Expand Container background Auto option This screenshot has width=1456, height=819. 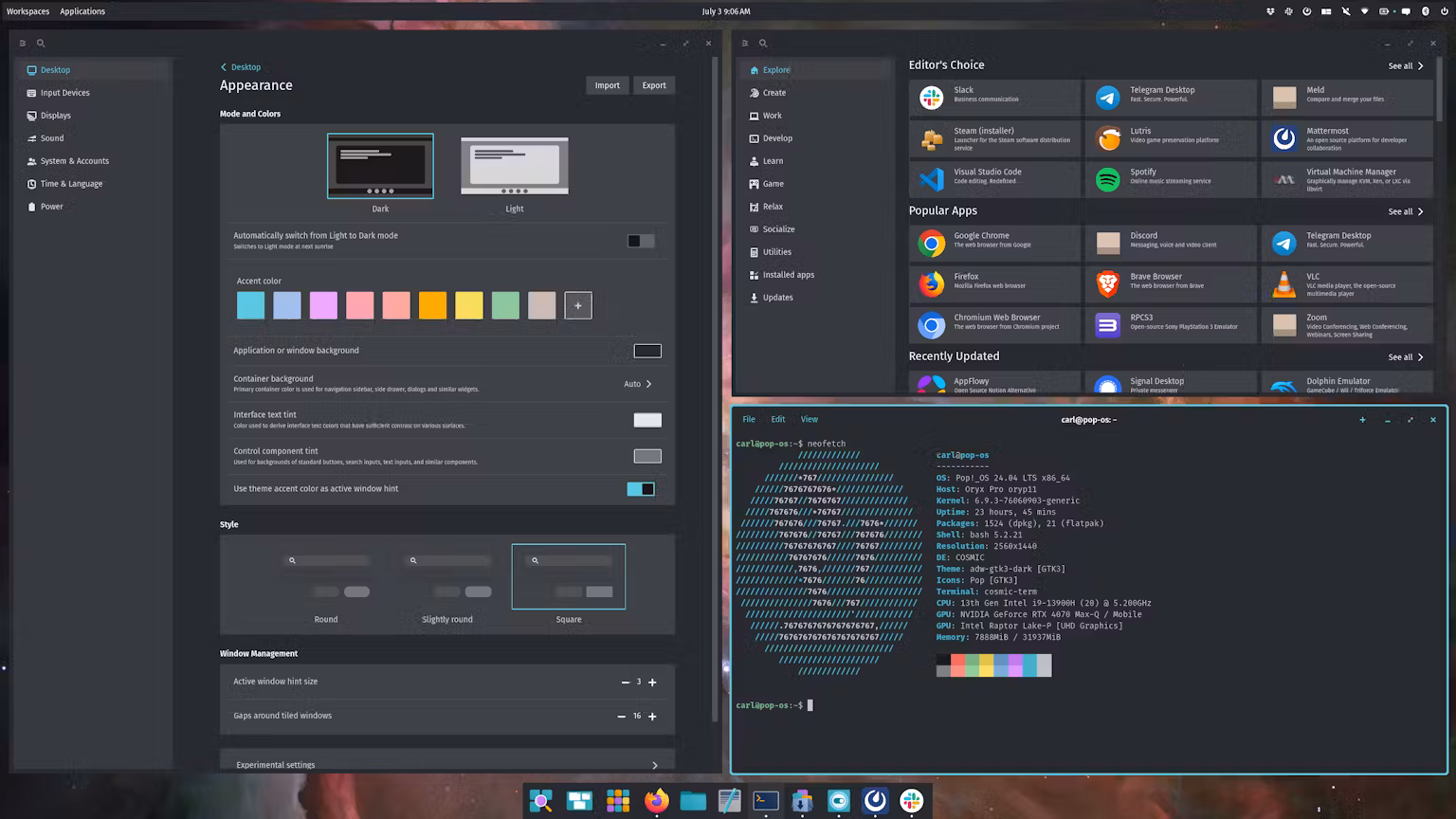tap(638, 384)
